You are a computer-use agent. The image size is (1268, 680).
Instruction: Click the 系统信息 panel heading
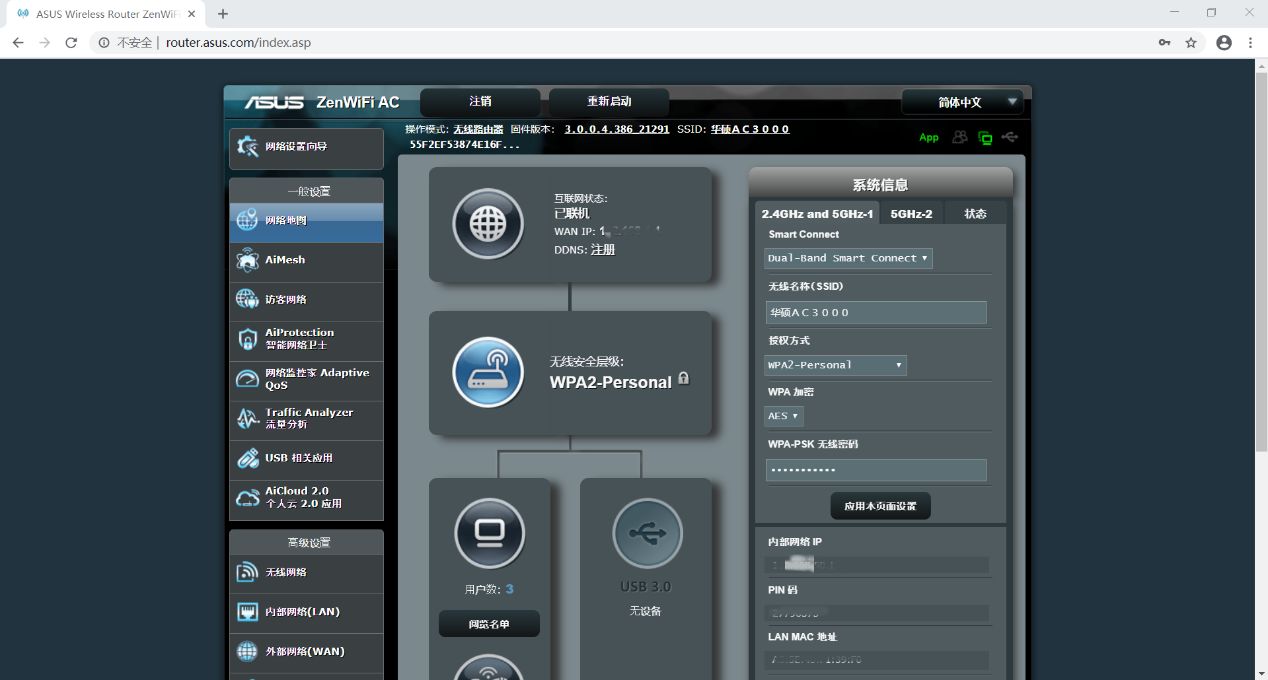(880, 185)
